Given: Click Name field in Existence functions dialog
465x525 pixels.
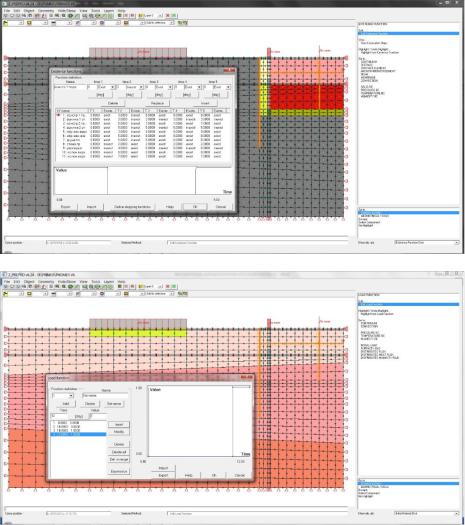Looking at the screenshot, I should point(70,87).
